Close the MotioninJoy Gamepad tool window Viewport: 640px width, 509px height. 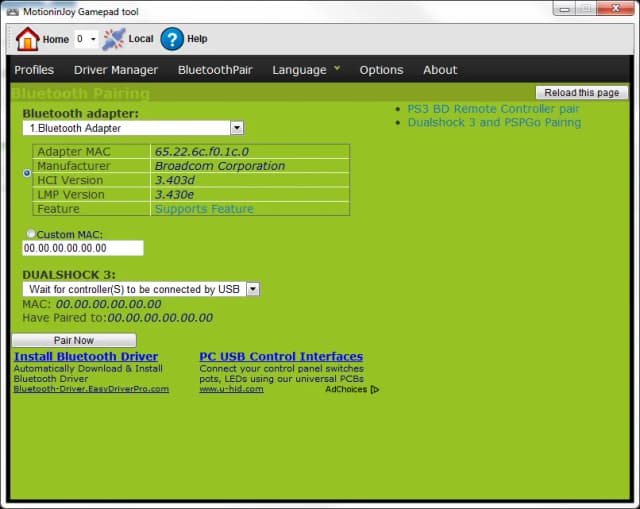(x=616, y=8)
